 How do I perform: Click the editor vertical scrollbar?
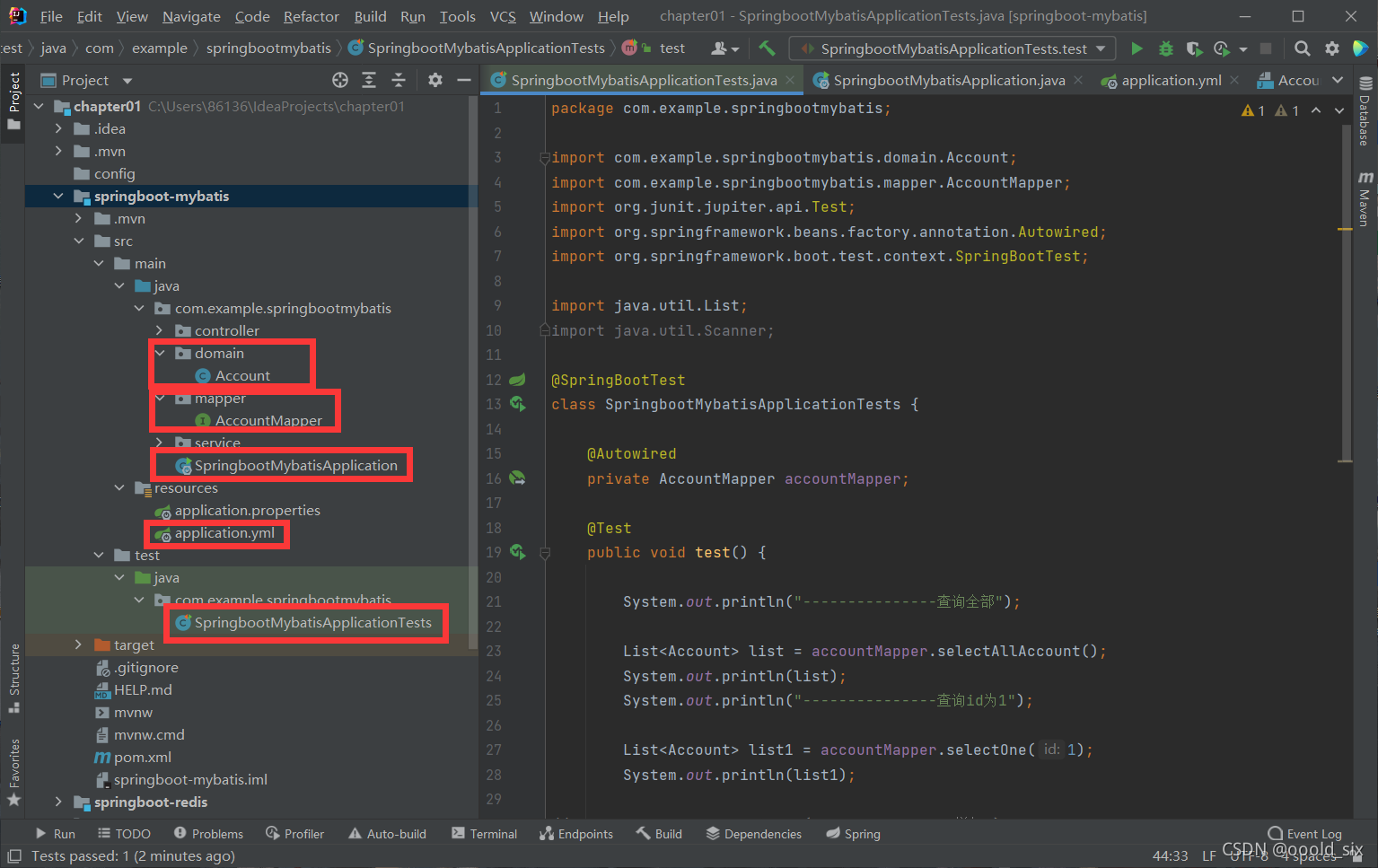[x=1345, y=294]
